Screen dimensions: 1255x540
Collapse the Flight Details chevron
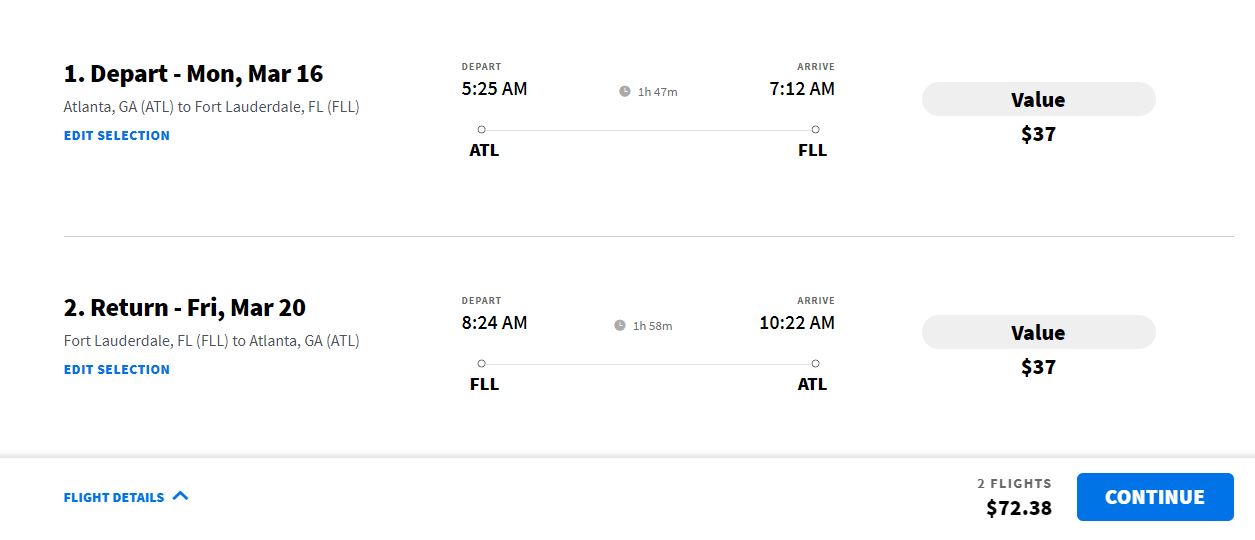[x=180, y=496]
